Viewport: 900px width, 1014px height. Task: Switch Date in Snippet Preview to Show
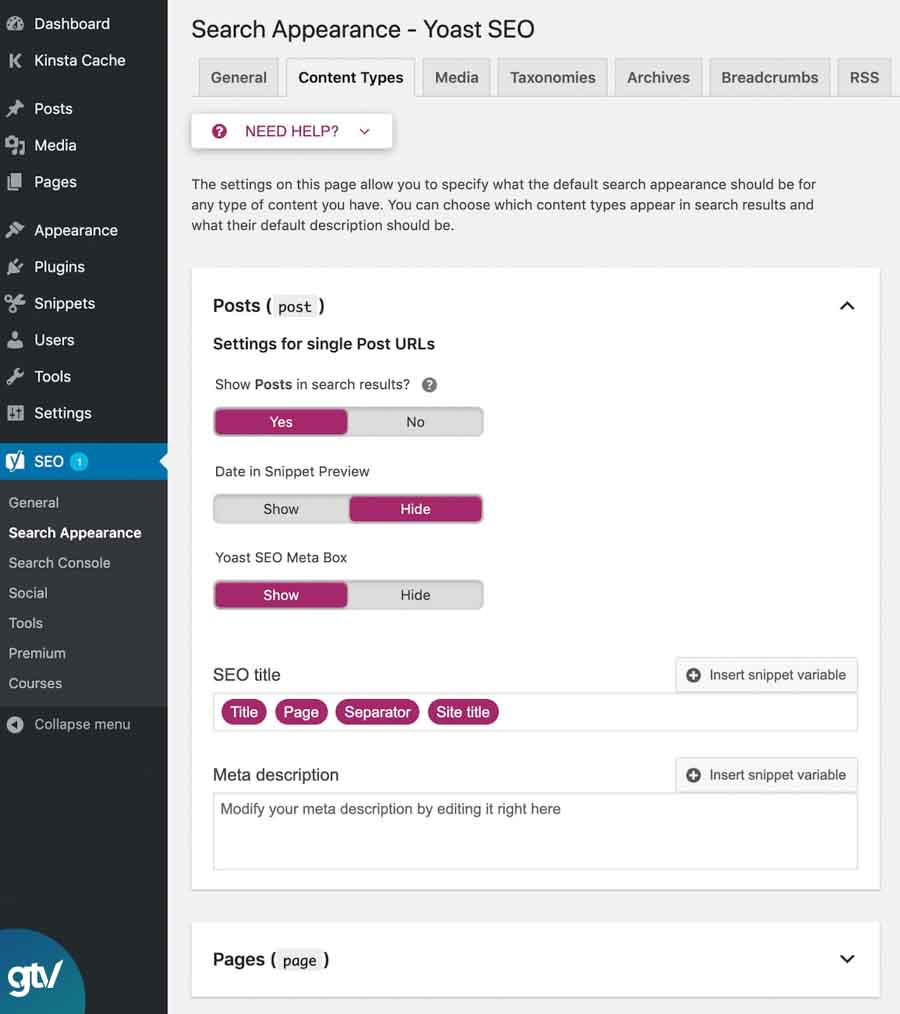coord(281,509)
